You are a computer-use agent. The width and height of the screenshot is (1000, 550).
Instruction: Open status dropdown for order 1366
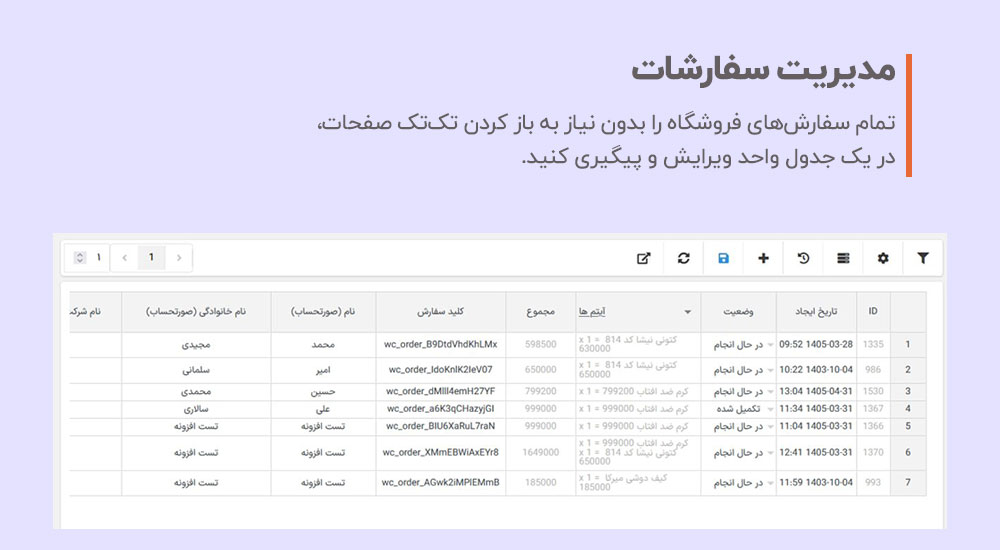click(x=770, y=426)
